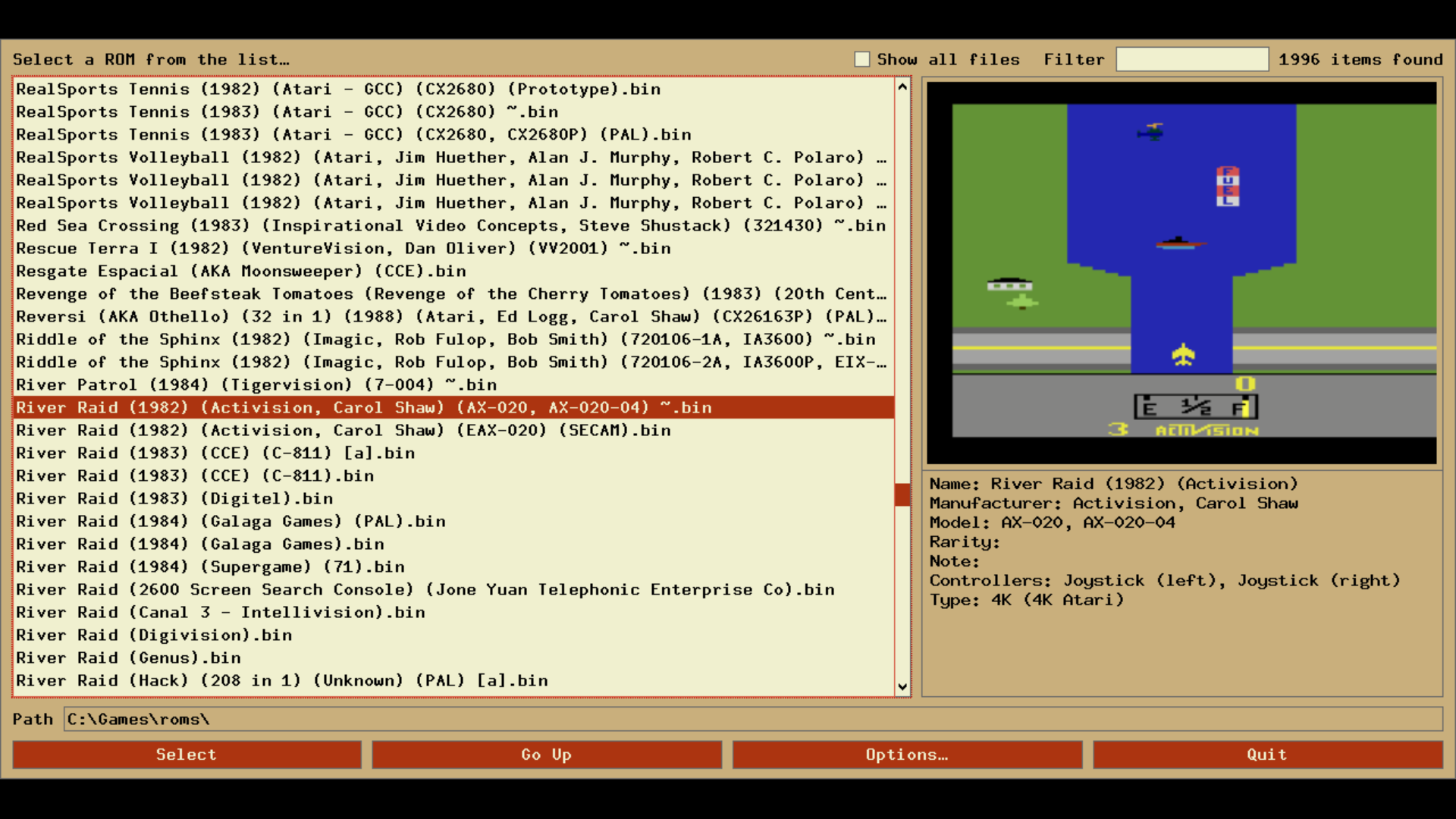1456x819 pixels.
Task: Click the ROM list scrollbar thumb
Action: [902, 495]
